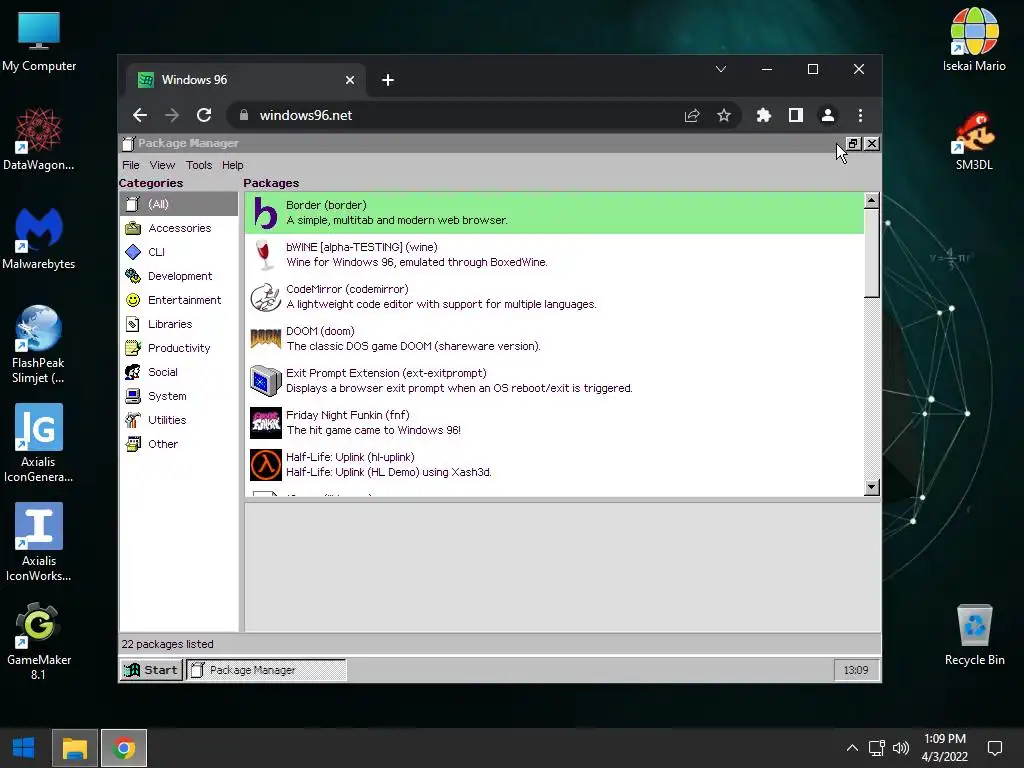Click the package list scrollbar thumb
The width and height of the screenshot is (1024, 768).
(871, 253)
